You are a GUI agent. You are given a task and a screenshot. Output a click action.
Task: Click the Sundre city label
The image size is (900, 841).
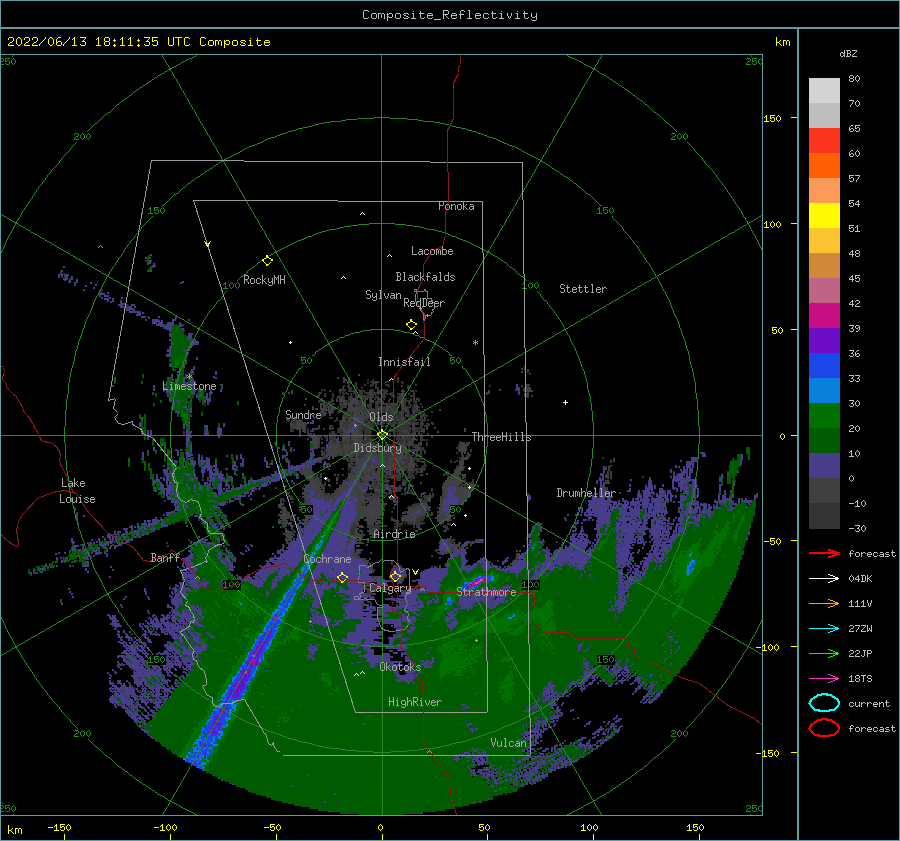[x=303, y=414]
